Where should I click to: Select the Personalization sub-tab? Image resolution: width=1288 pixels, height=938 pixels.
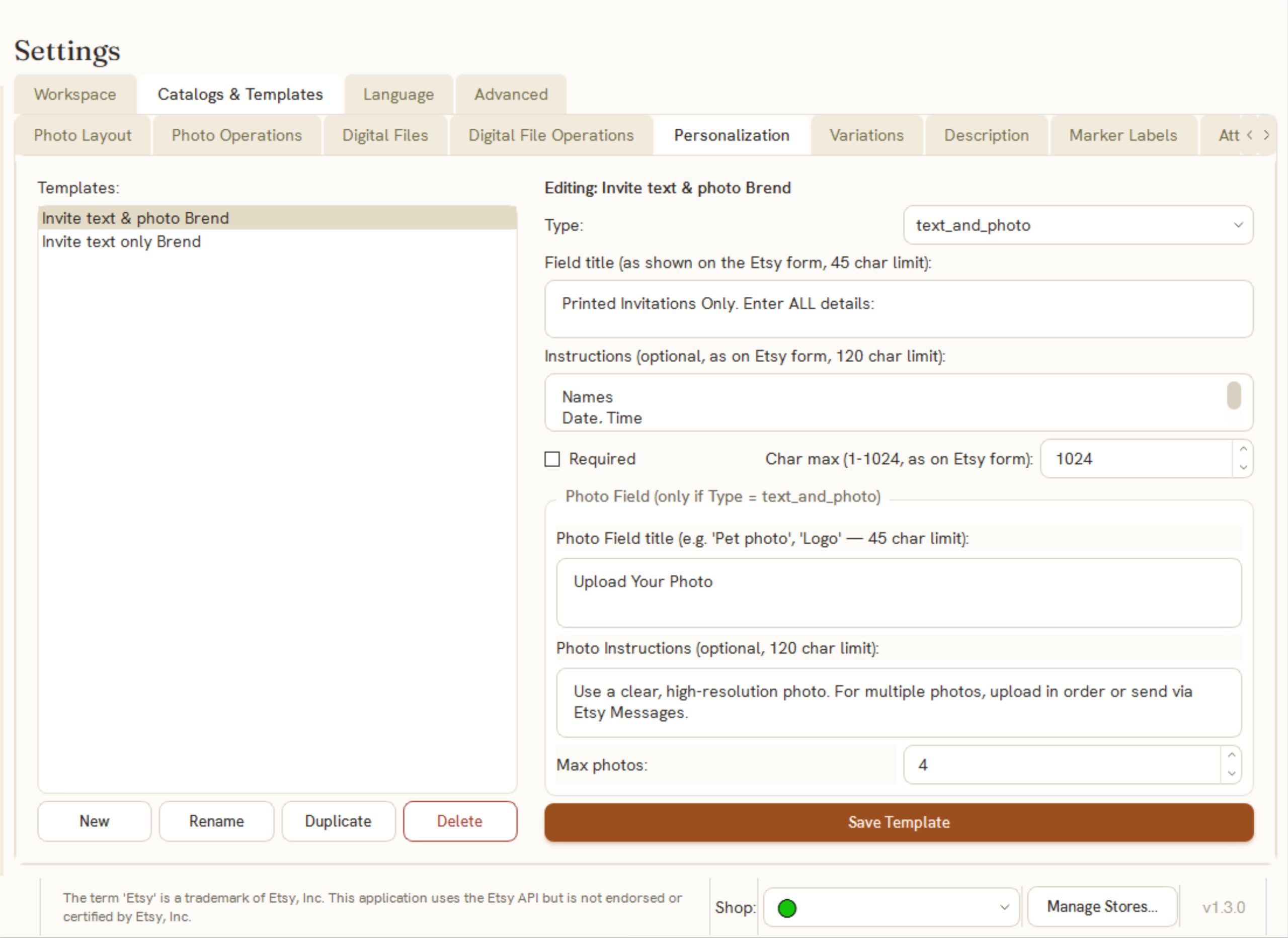(x=732, y=135)
